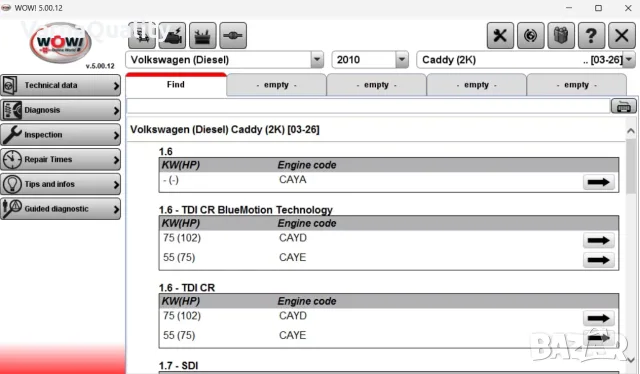This screenshot has width=640, height=374.
Task: Open the gift box icon
Action: point(561,36)
